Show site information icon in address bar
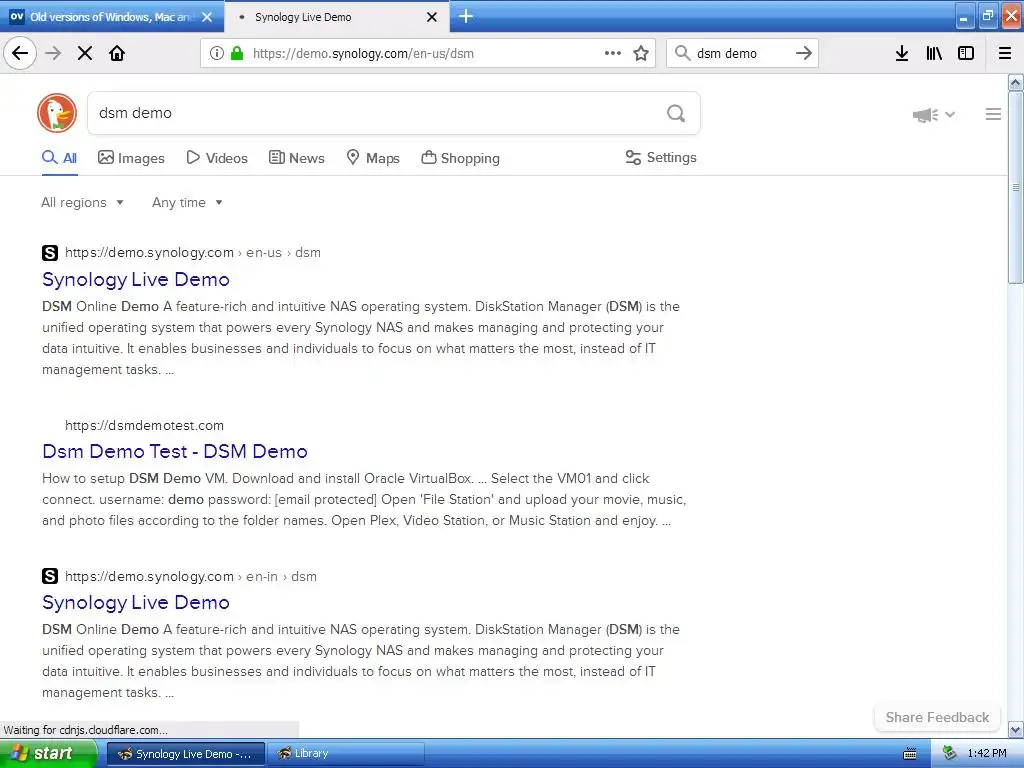The height and width of the screenshot is (768, 1024). click(217, 53)
